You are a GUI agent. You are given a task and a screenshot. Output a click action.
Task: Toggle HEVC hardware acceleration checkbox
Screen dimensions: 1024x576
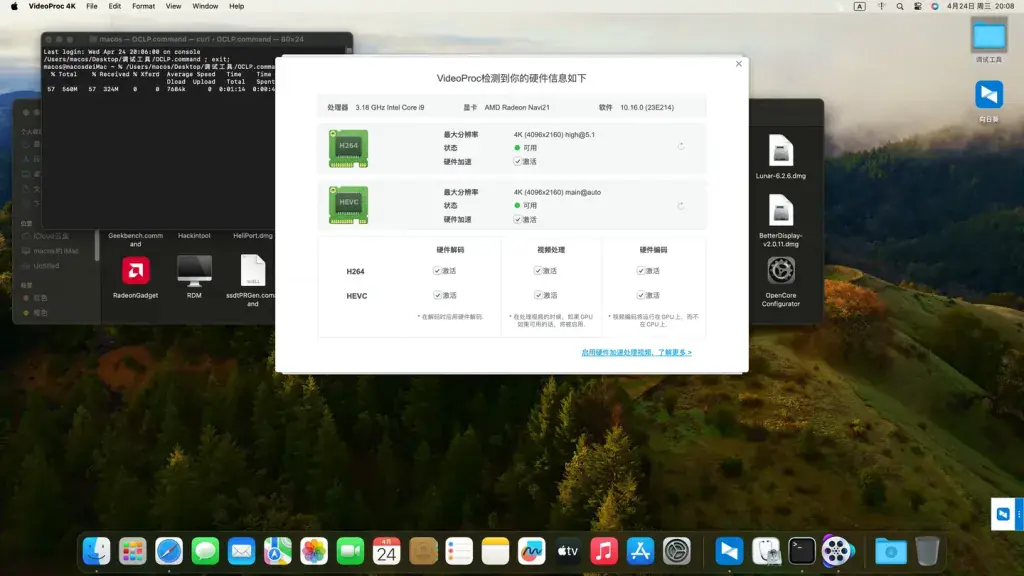[517, 219]
